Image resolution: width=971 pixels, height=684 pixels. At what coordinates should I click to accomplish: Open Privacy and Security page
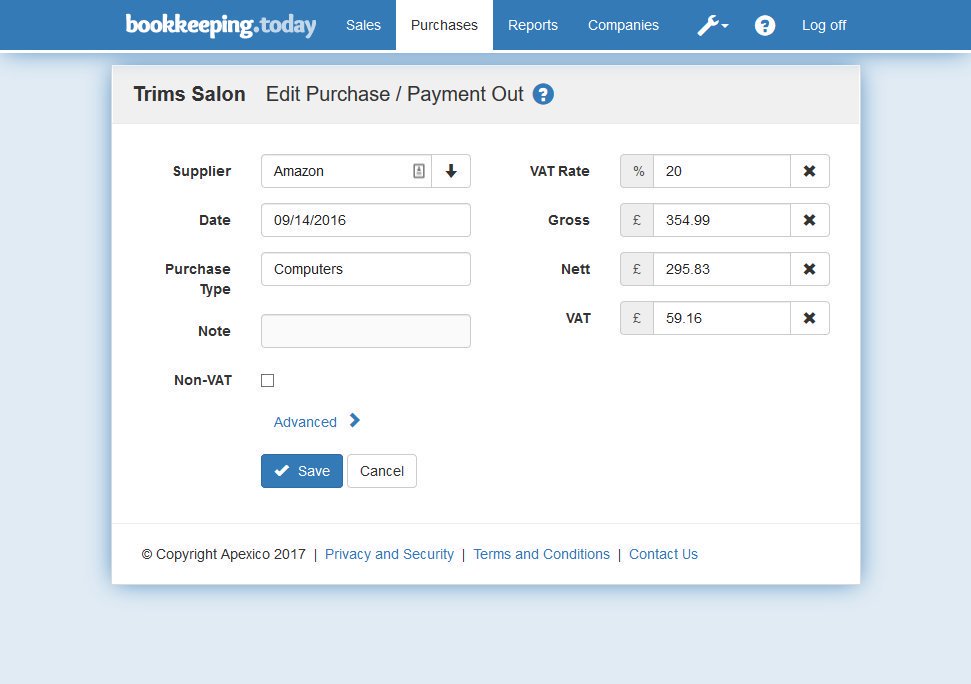point(389,553)
